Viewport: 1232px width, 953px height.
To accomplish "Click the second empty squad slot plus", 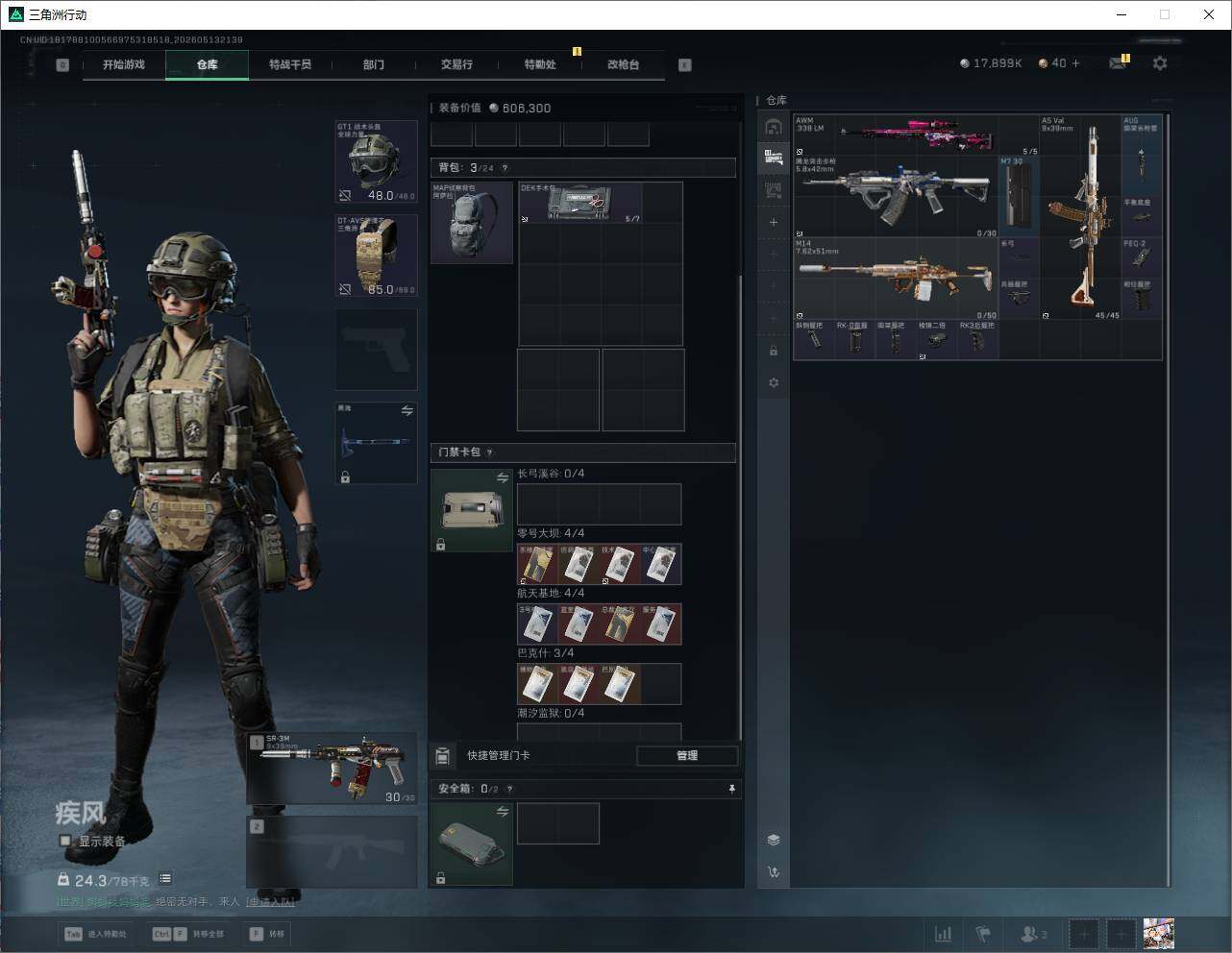I will click(1121, 934).
